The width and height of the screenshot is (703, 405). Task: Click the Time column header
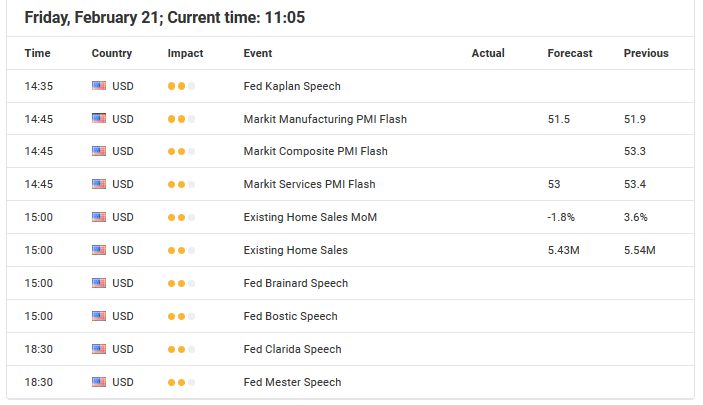(37, 53)
